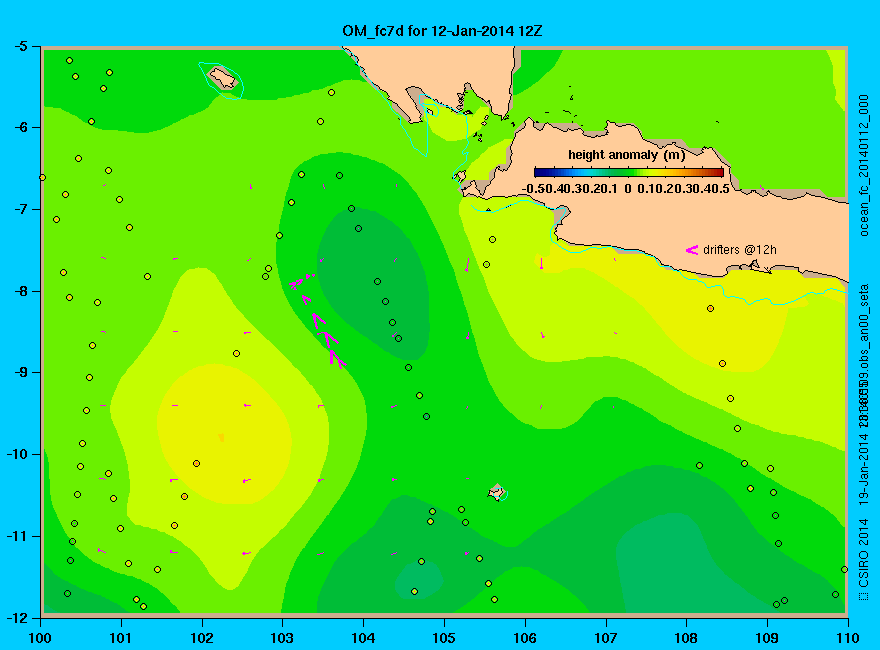The width and height of the screenshot is (880, 650).
Task: Click the darkest green oval patch near 104E, 8S
Action: pyautogui.click(x=373, y=283)
